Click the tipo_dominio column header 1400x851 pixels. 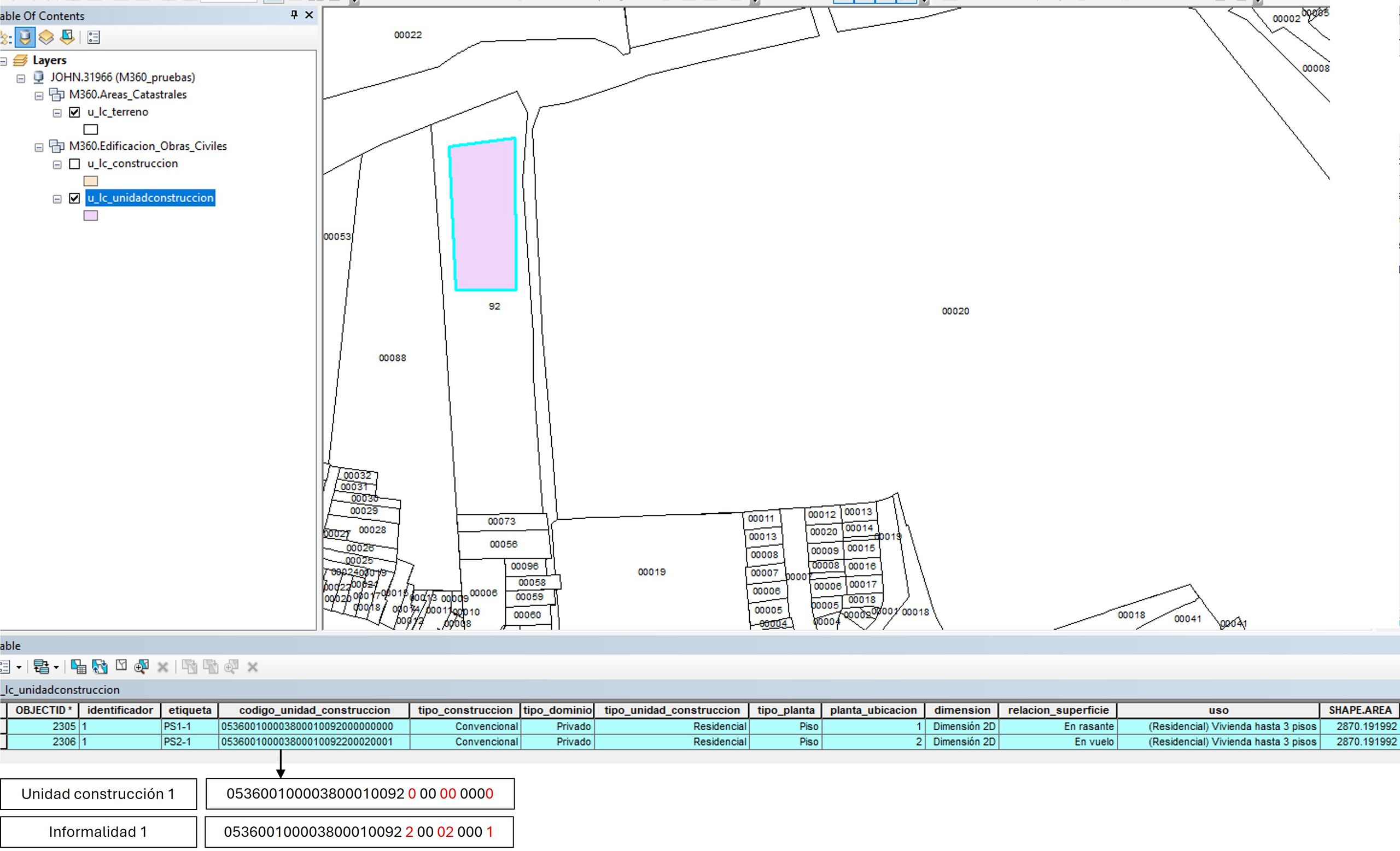[x=557, y=710]
